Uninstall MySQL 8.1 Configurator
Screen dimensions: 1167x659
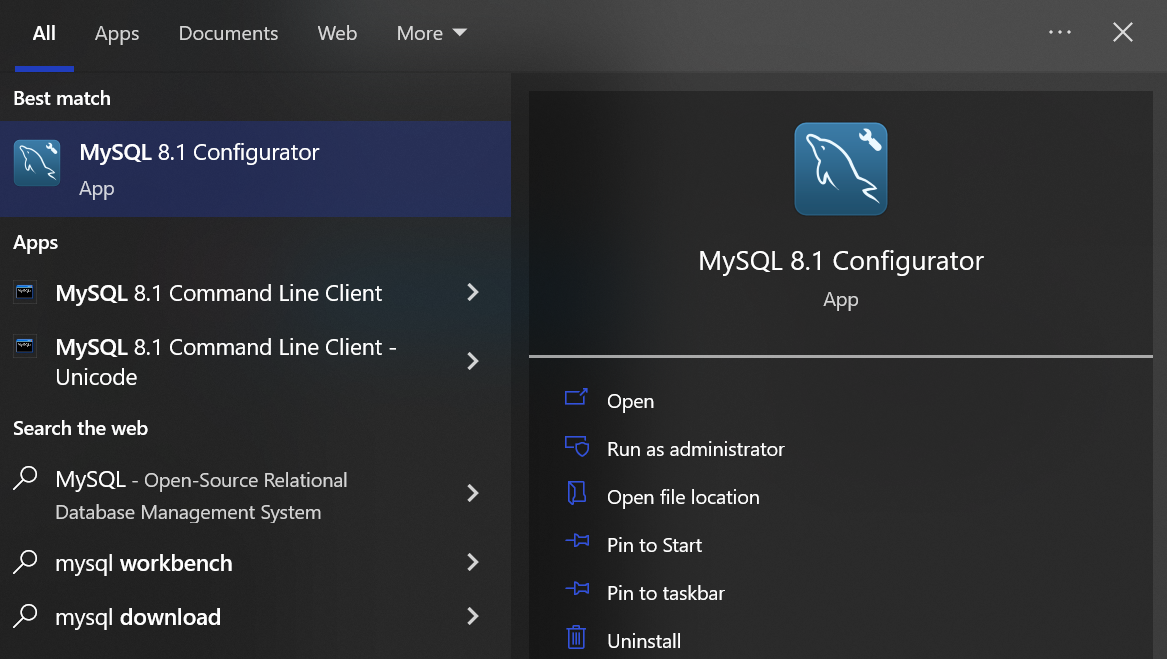click(644, 640)
